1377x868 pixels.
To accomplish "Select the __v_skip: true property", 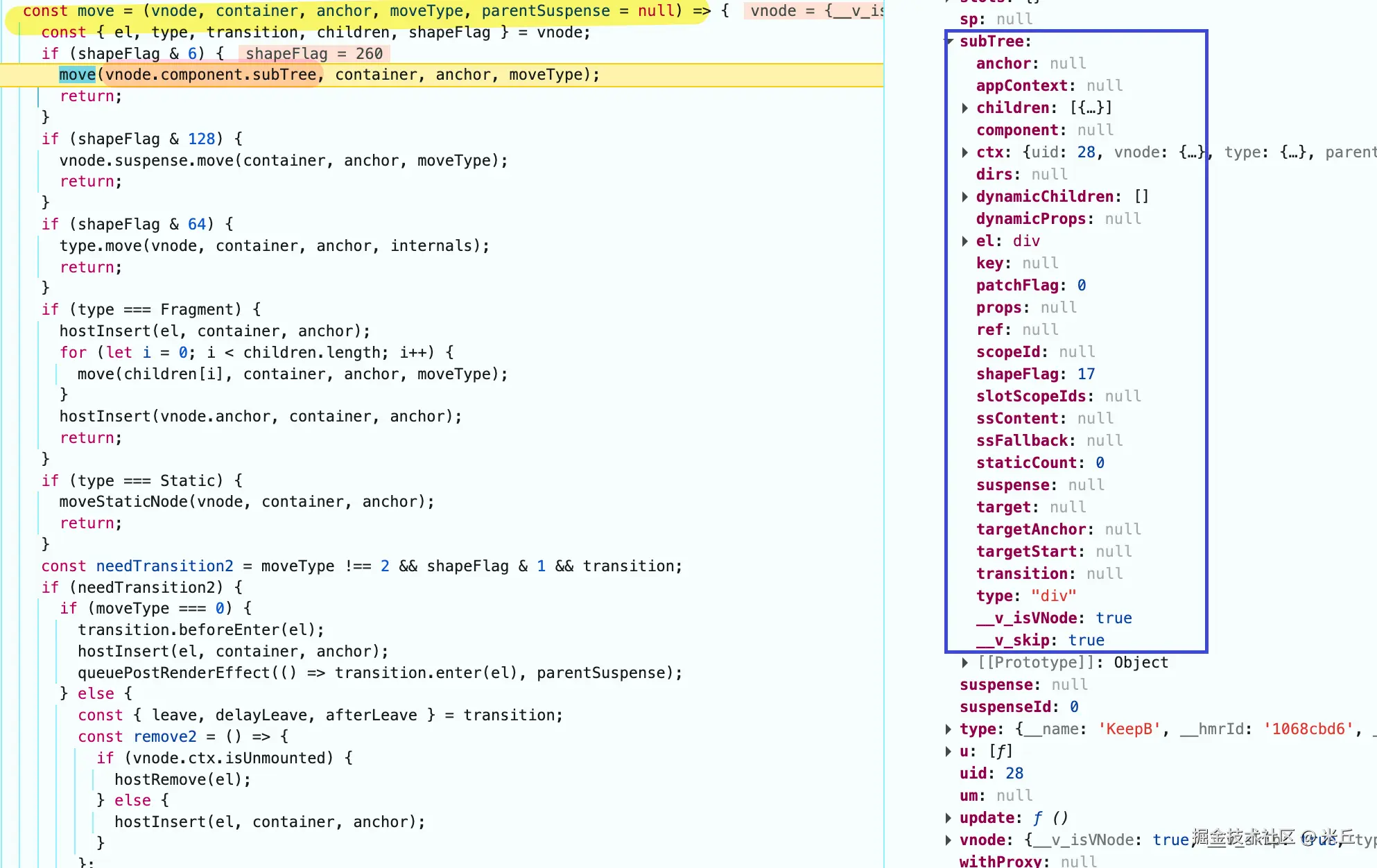I will coord(1040,641).
